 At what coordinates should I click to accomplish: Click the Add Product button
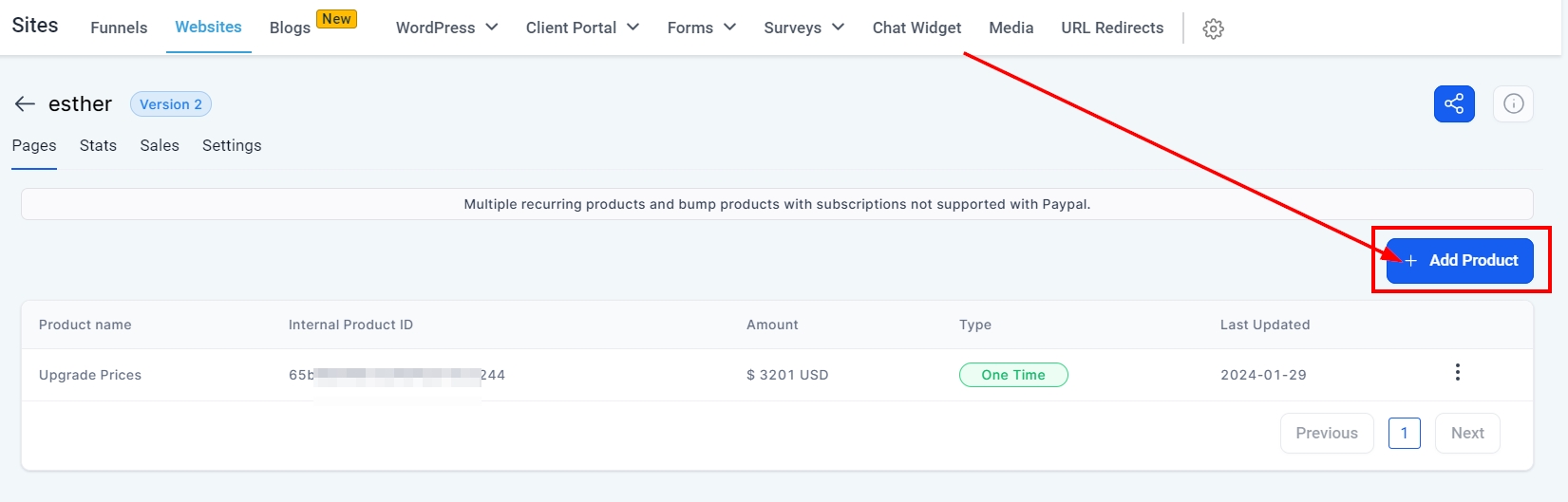click(x=1460, y=260)
